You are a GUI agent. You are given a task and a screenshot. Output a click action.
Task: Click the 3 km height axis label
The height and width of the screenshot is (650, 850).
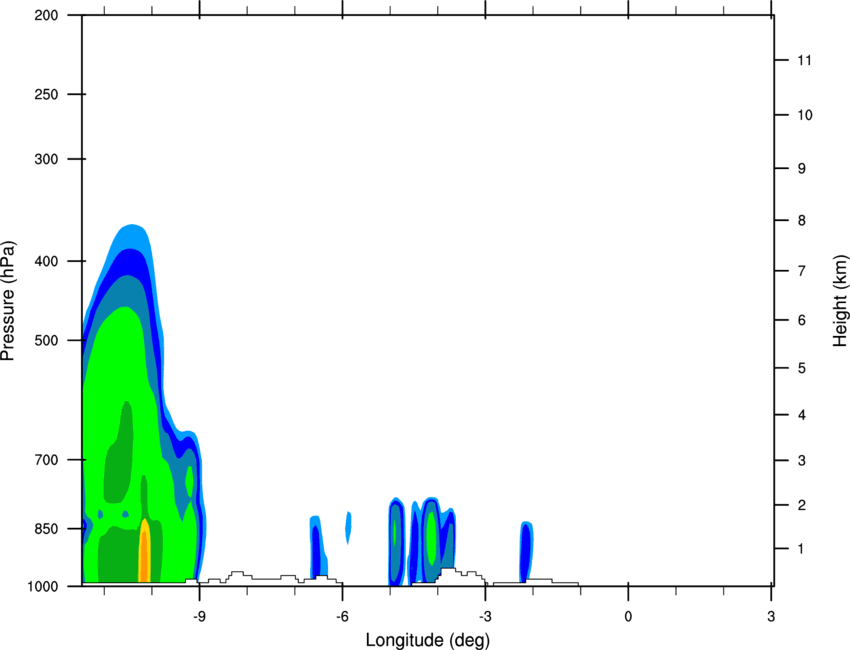[x=802, y=461]
